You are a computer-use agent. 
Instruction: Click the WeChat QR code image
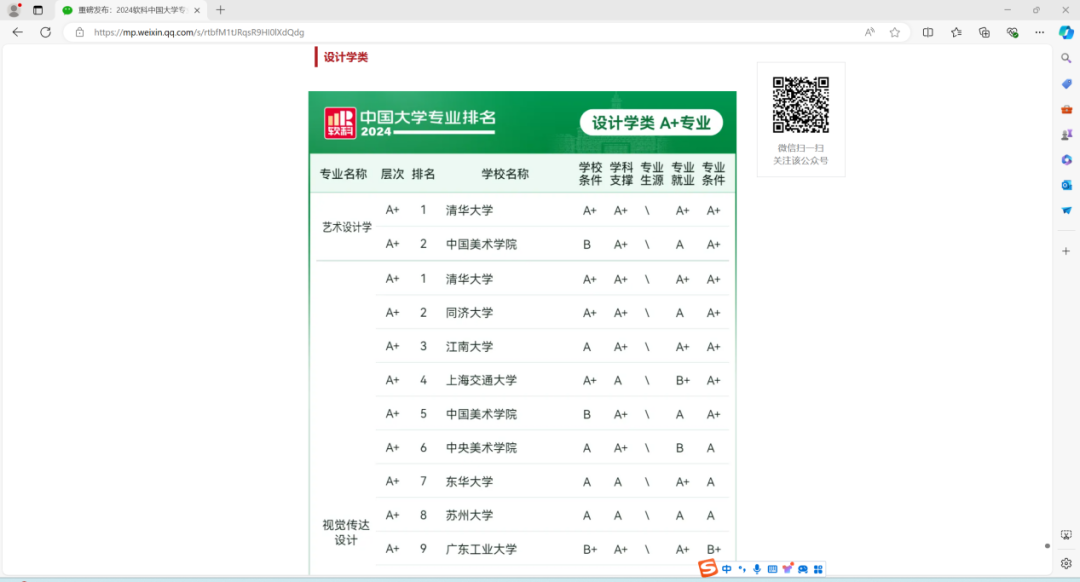[800, 105]
